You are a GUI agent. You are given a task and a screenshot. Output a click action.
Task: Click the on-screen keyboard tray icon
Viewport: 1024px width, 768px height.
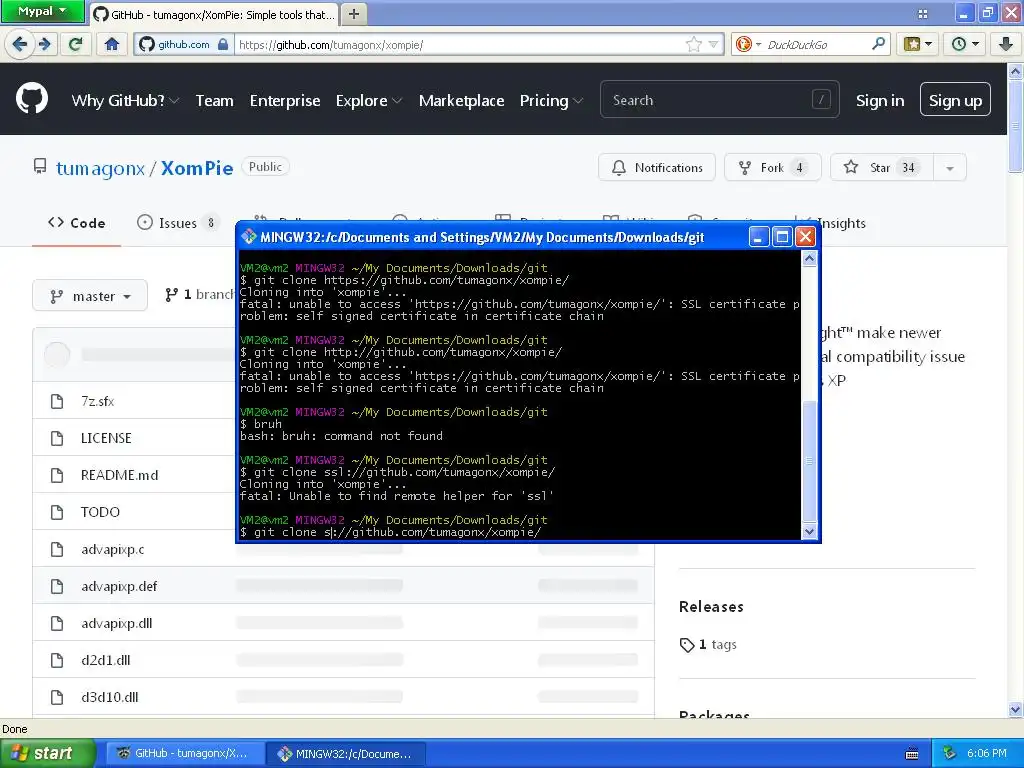(912, 754)
